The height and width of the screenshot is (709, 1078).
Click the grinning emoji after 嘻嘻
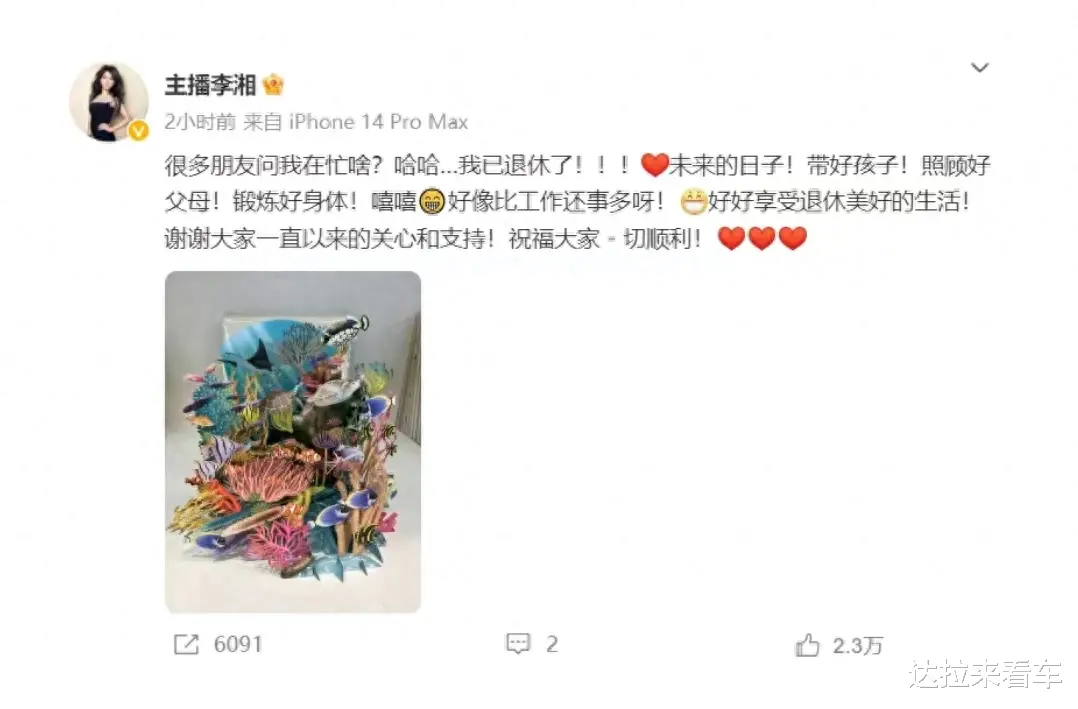[x=432, y=201]
